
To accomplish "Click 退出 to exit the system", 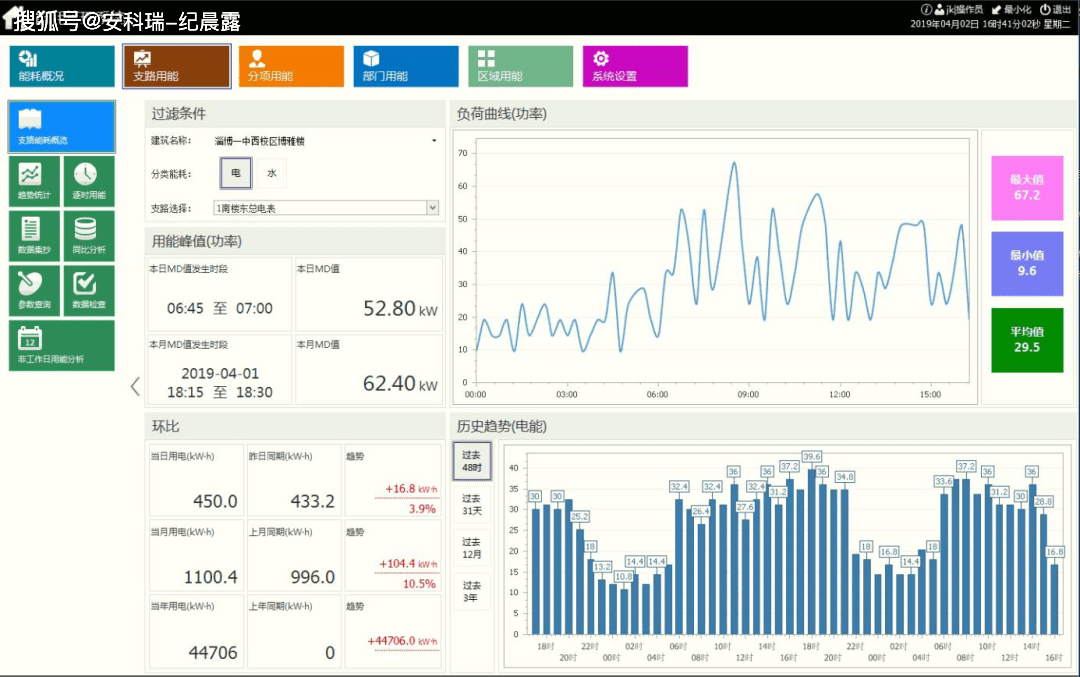I will click(1056, 9).
